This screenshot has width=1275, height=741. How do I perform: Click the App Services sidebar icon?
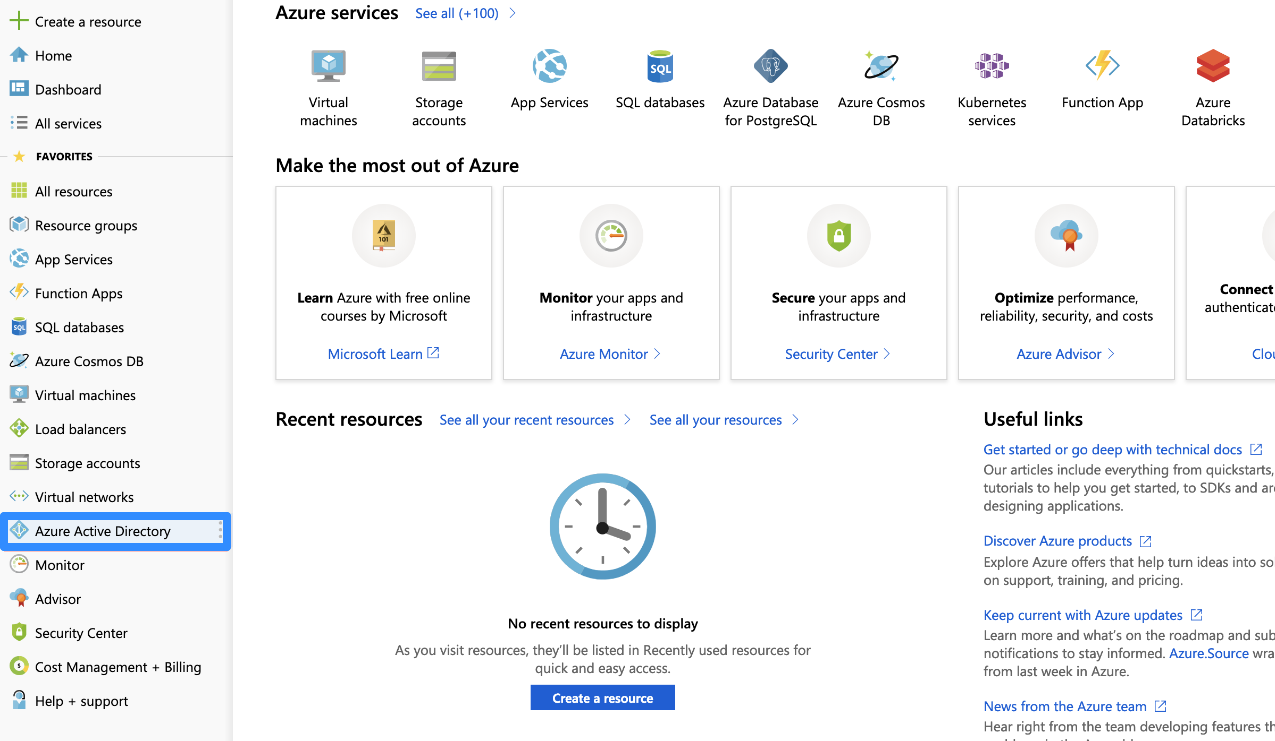click(x=18, y=259)
